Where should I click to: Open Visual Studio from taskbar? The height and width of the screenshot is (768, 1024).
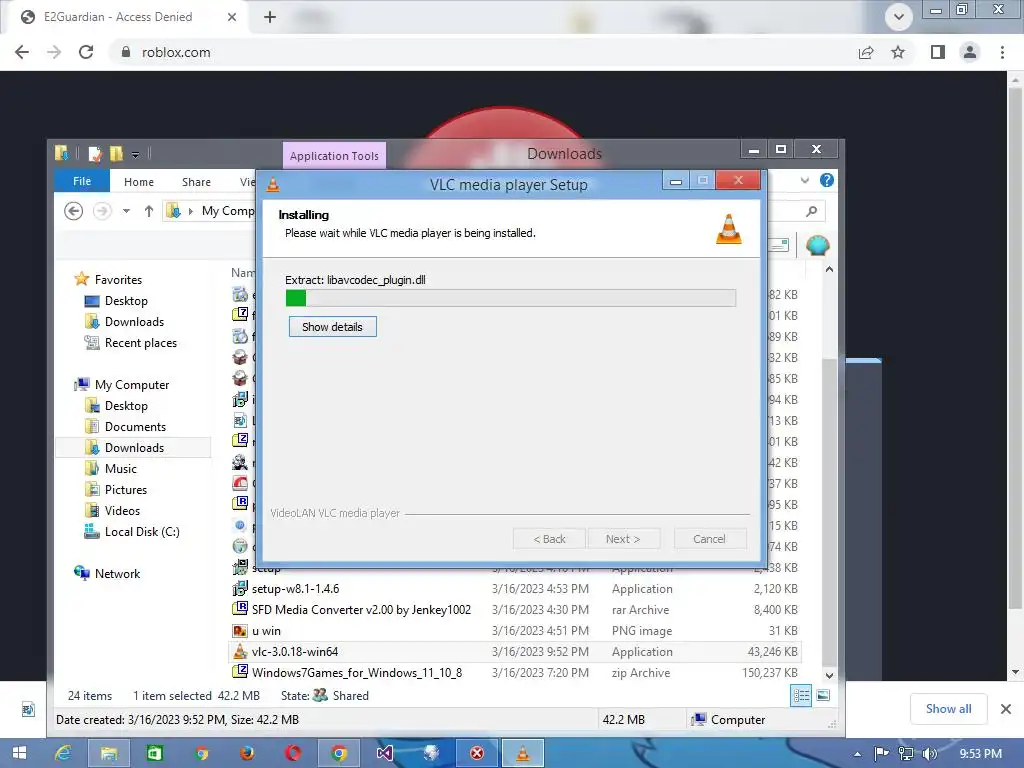point(385,754)
